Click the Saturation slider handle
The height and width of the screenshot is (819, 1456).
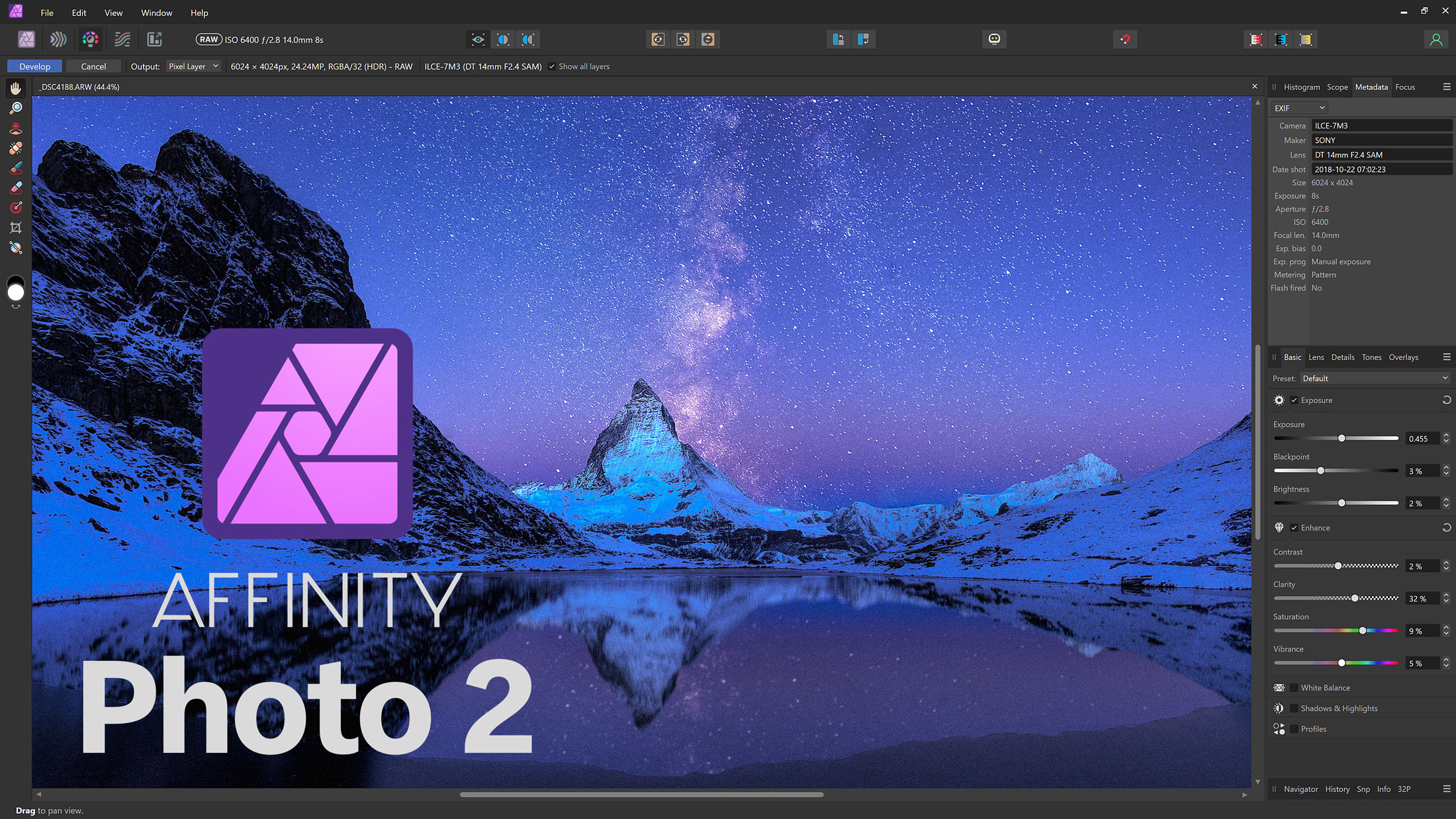(x=1363, y=630)
